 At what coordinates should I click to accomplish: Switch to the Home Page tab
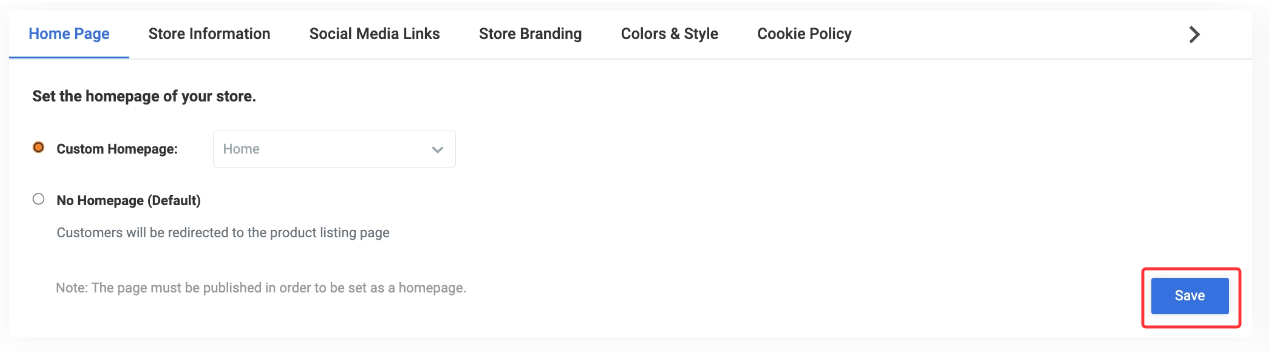click(x=69, y=34)
